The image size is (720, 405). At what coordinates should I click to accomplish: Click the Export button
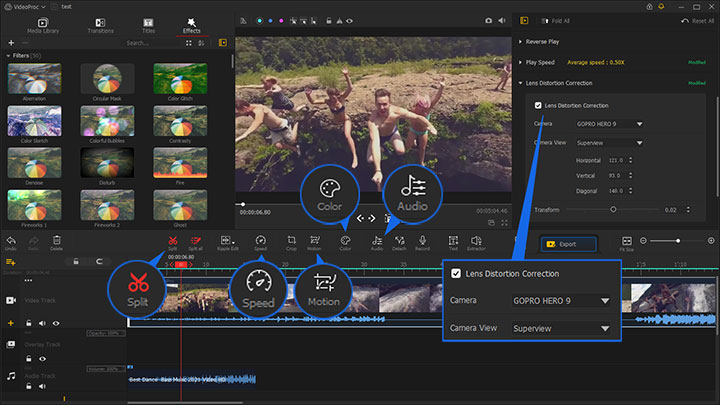click(571, 243)
